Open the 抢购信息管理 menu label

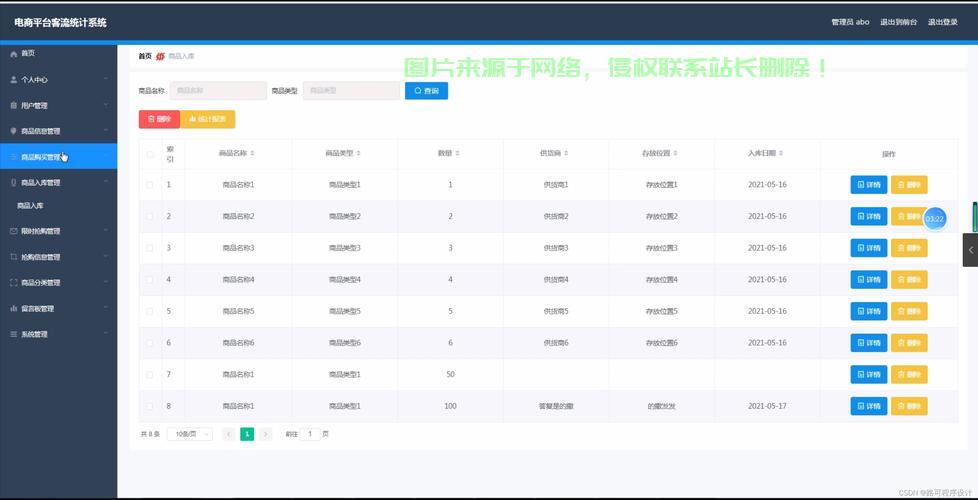(41, 257)
